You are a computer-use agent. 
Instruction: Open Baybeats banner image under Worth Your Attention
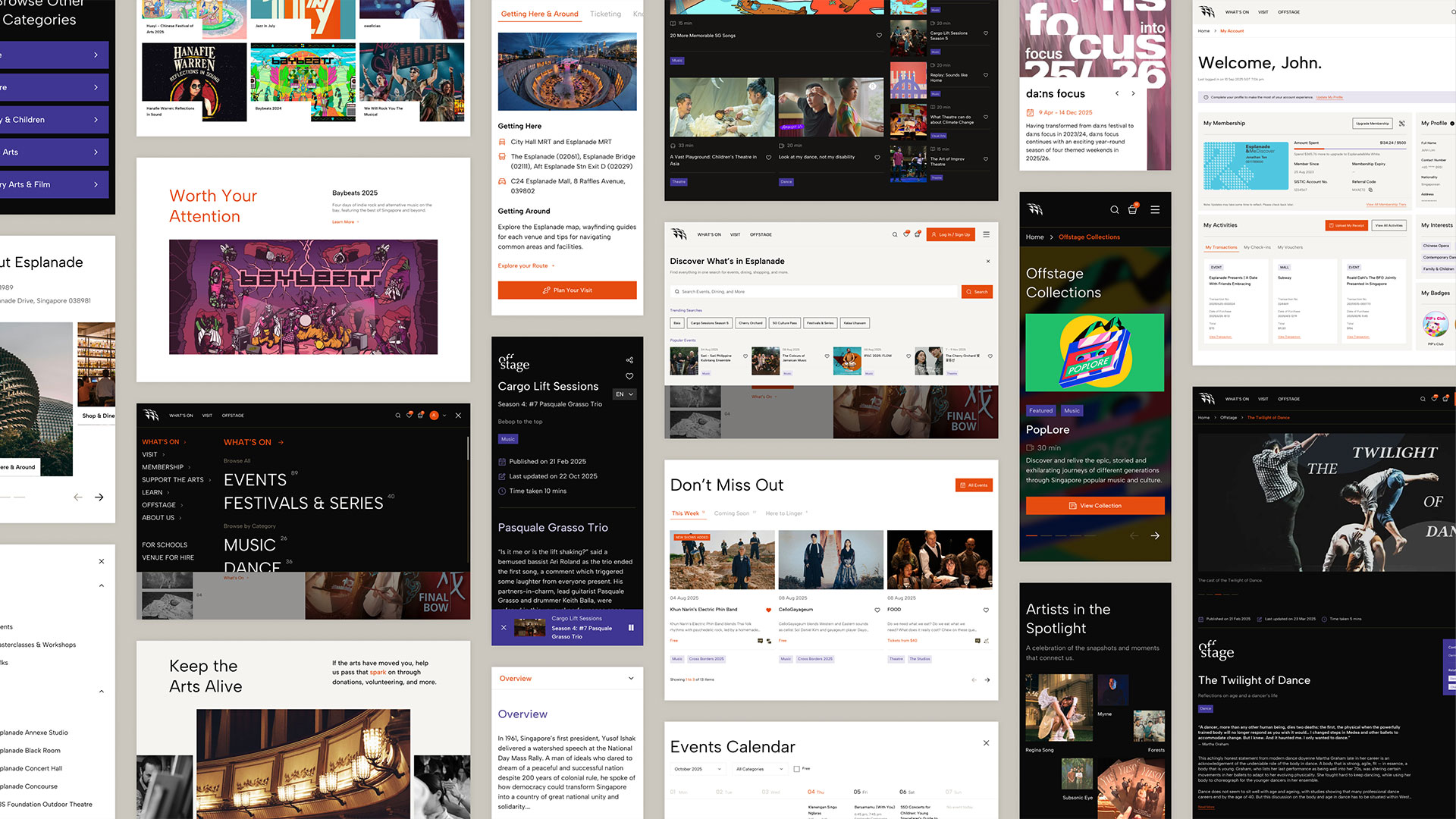[x=303, y=297]
